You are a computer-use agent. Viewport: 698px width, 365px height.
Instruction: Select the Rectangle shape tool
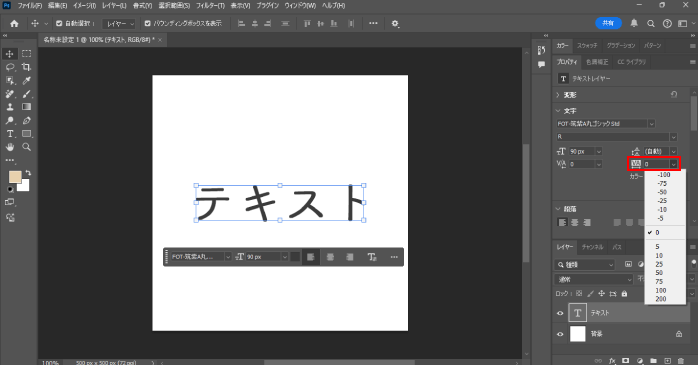[x=27, y=134]
